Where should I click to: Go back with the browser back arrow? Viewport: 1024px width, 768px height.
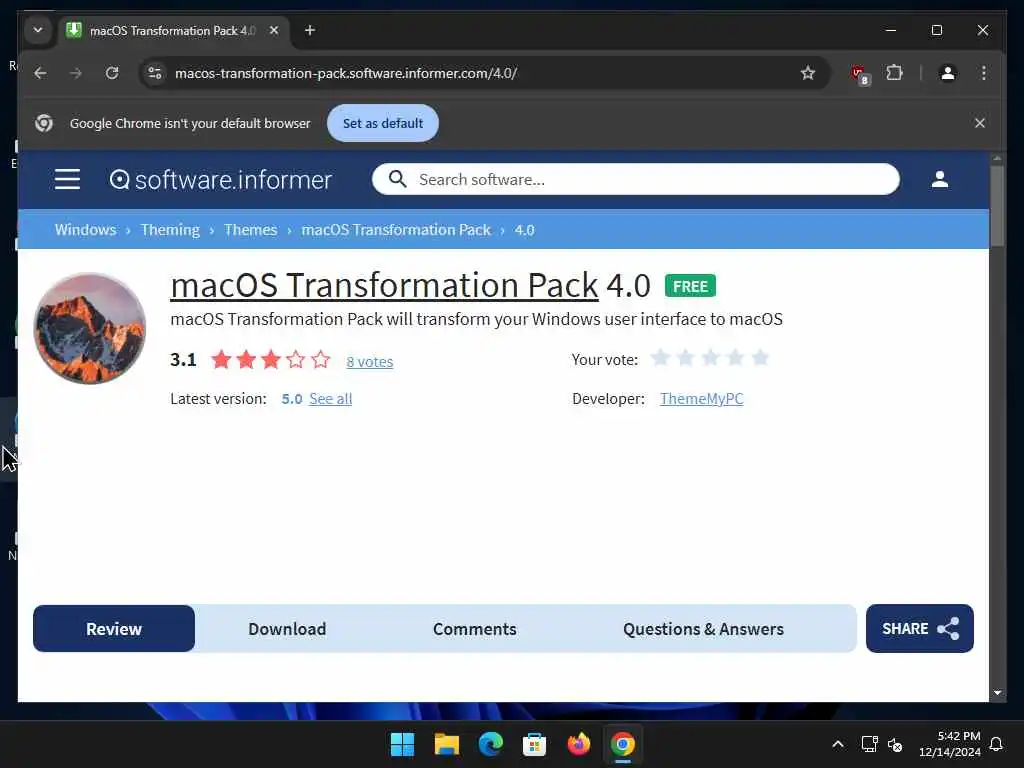point(40,73)
